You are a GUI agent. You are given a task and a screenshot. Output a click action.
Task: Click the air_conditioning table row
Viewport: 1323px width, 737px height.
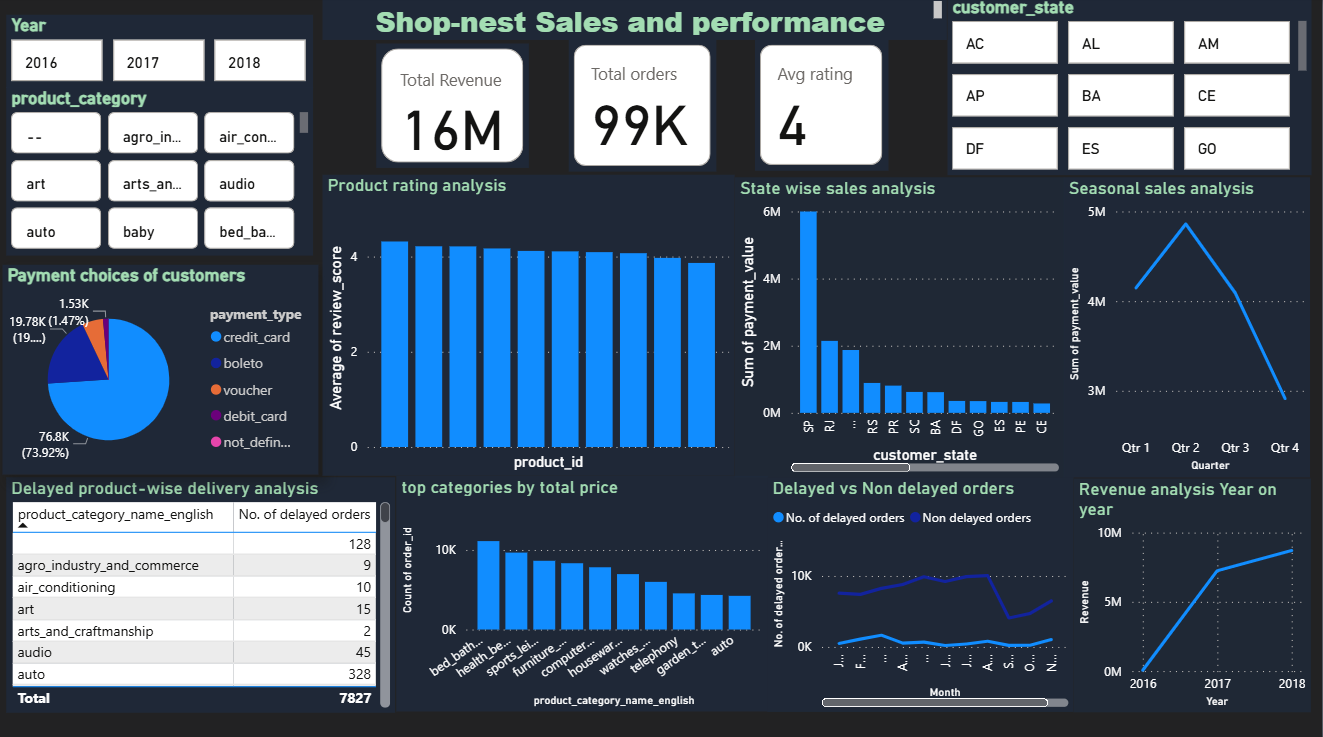pos(194,587)
